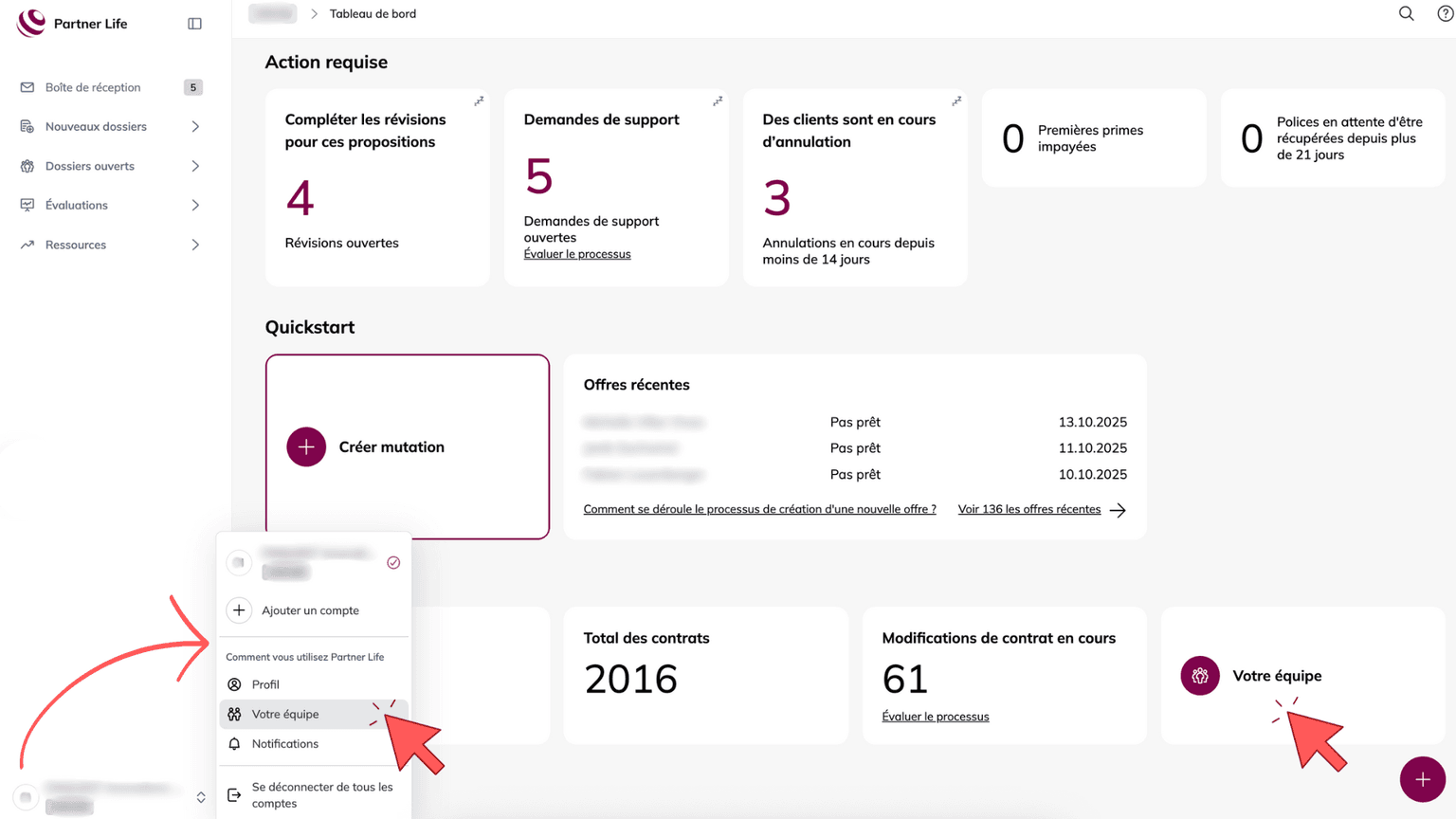
Task: Open Notifications from account menu
Action: (284, 744)
